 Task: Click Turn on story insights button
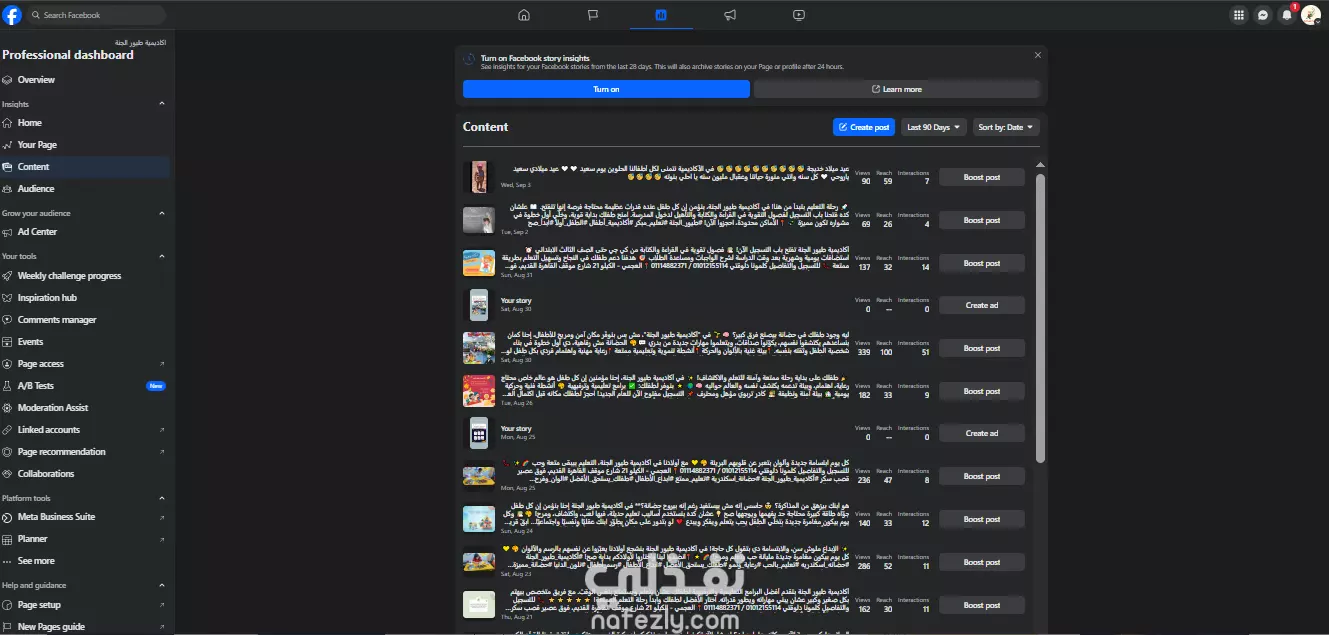tap(606, 89)
